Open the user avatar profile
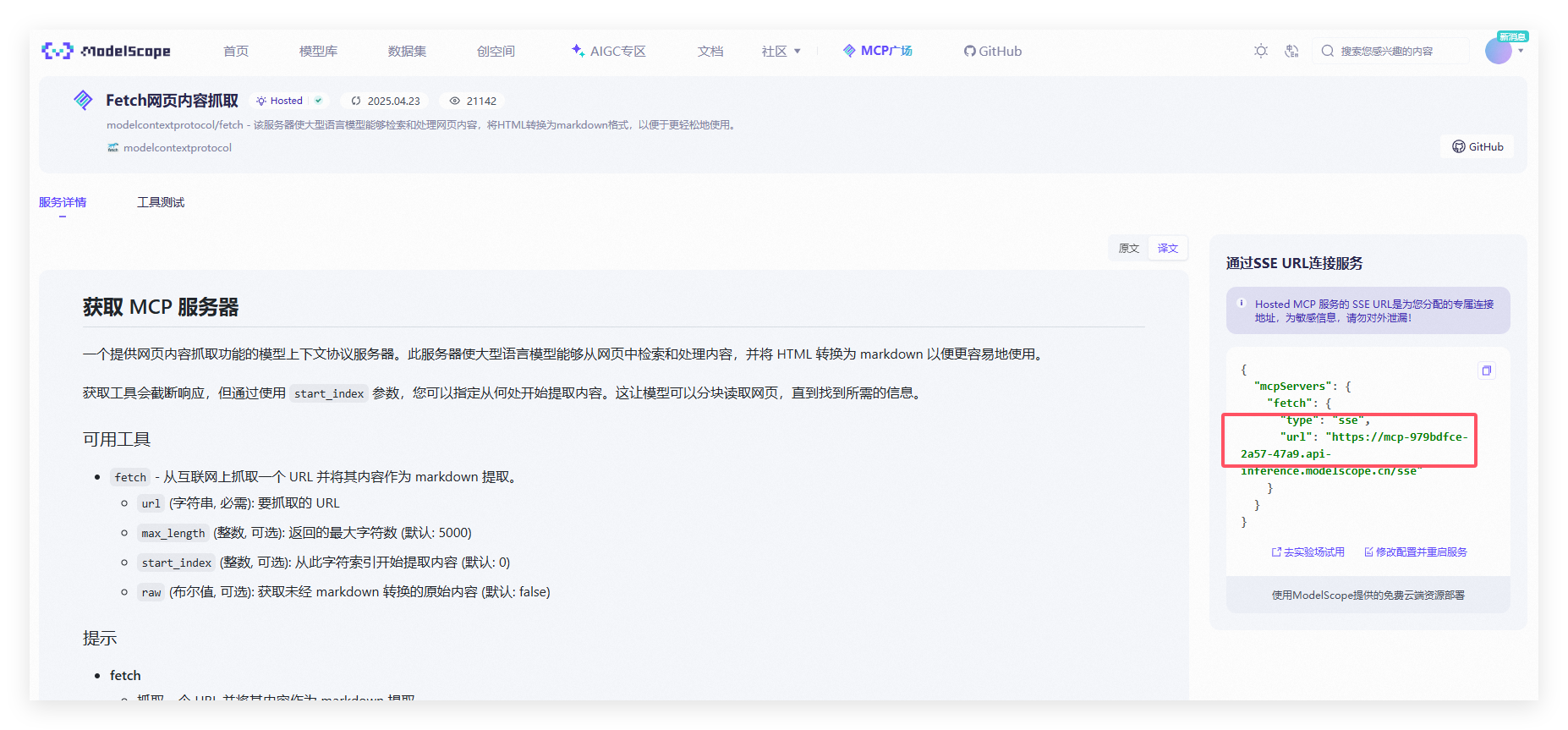The height and width of the screenshot is (730, 1568). [1498, 51]
